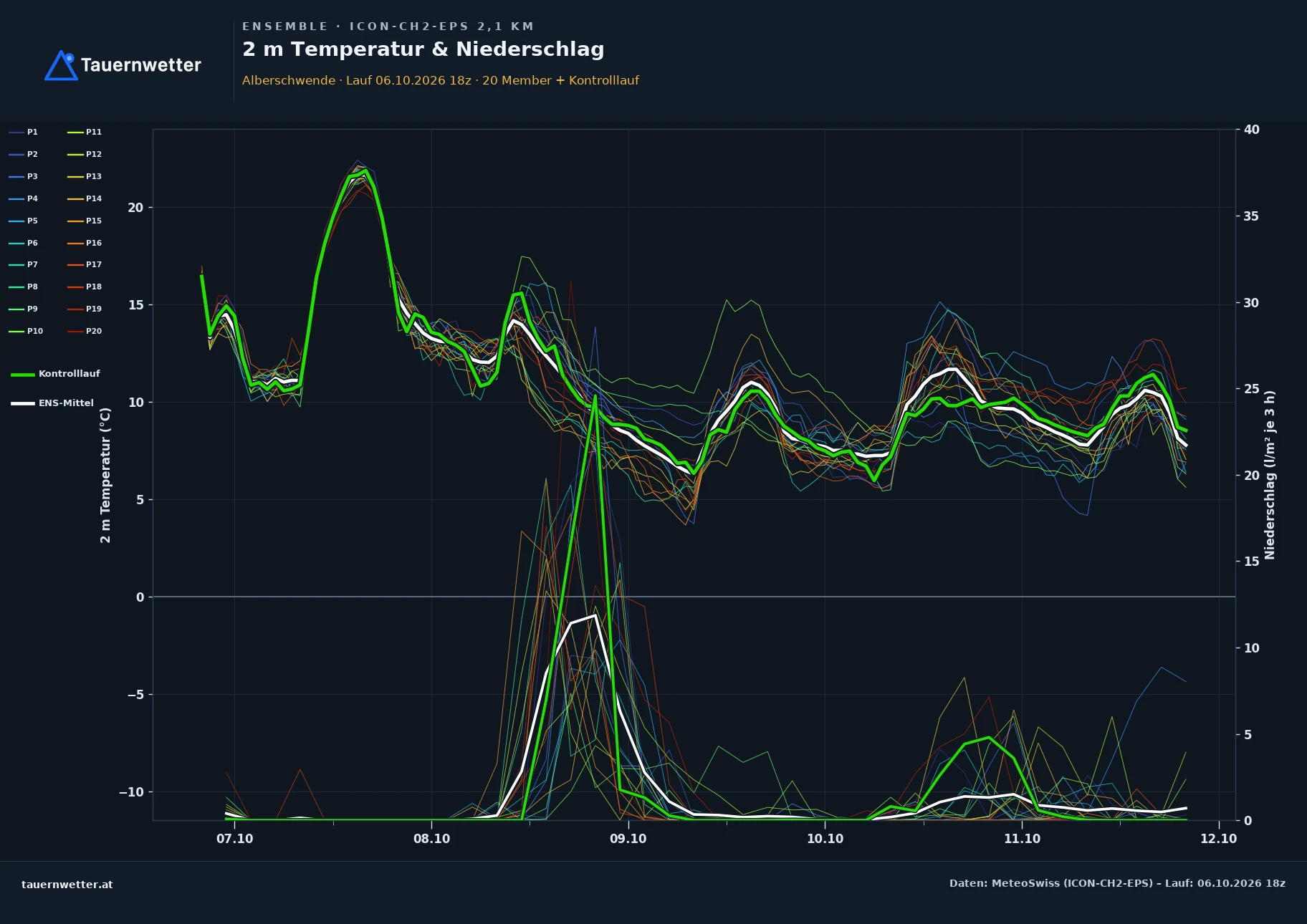Click the P10 legend entry
Image resolution: width=1307 pixels, height=924 pixels.
tap(26, 331)
